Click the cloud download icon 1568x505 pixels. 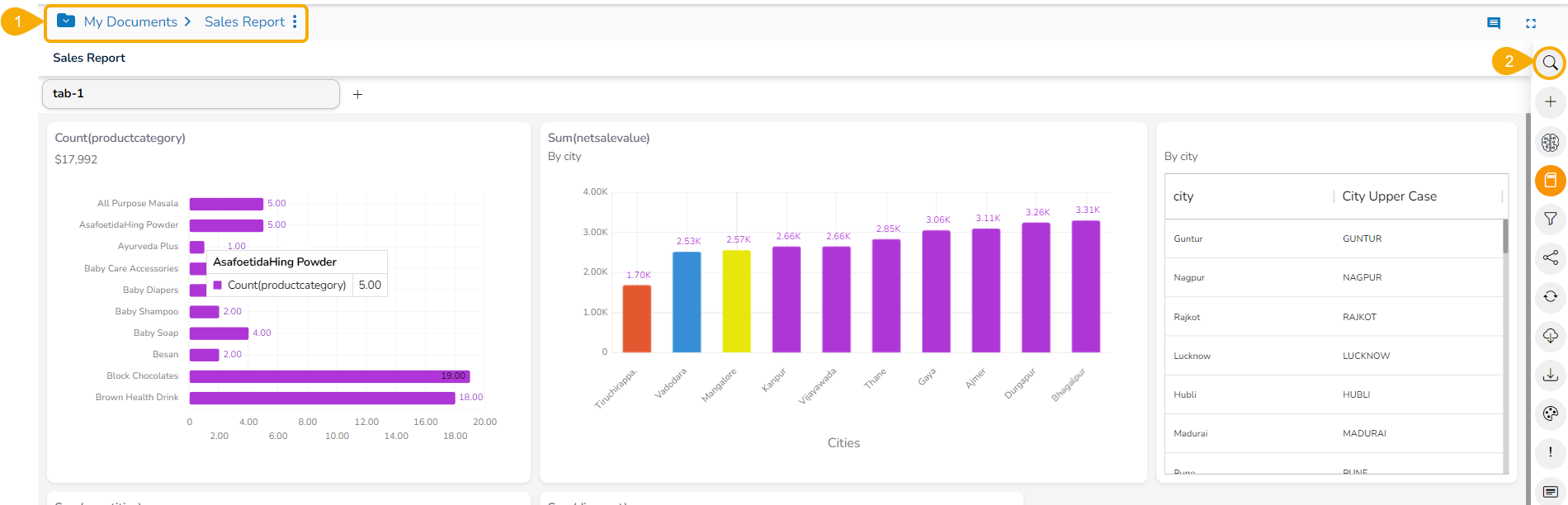point(1550,335)
